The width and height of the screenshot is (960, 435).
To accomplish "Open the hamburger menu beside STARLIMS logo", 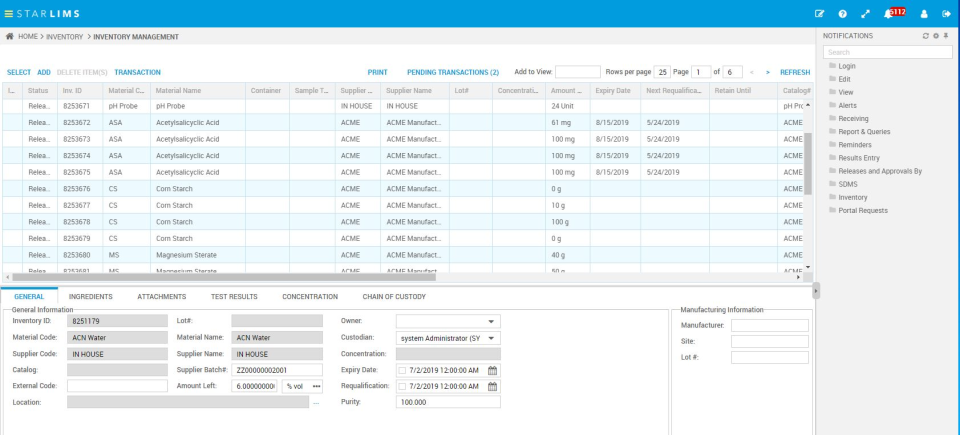I will [9, 13].
